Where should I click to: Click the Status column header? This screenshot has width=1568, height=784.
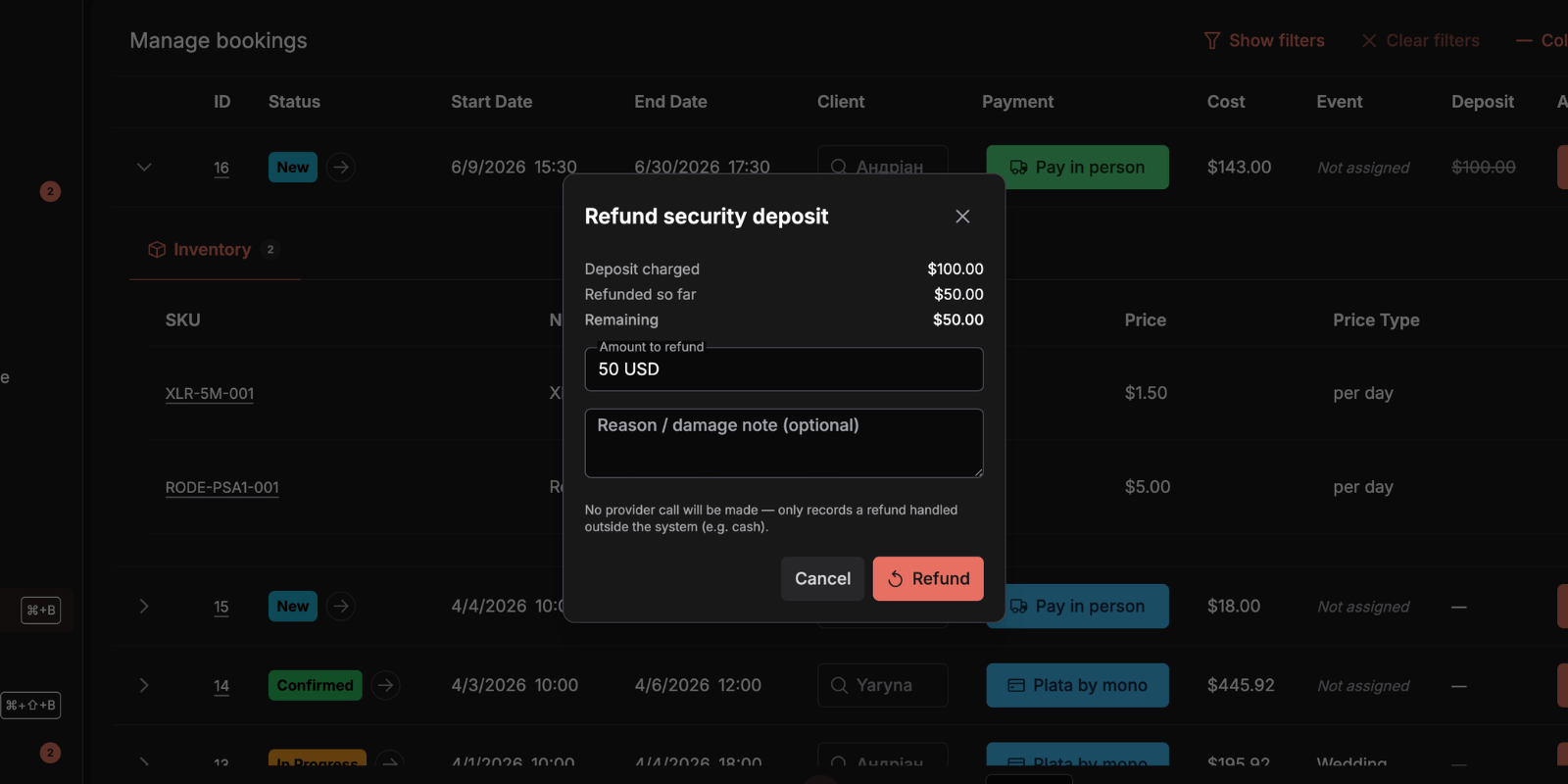[x=294, y=102]
